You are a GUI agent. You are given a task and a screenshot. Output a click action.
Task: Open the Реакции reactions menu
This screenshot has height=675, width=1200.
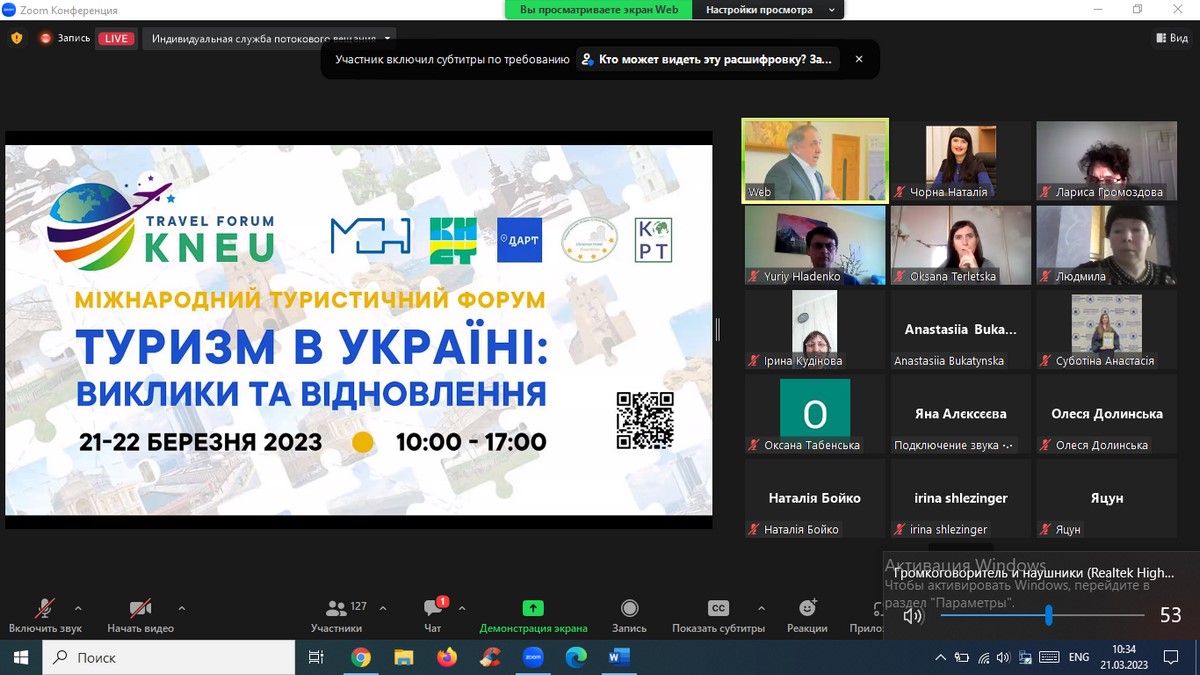click(807, 615)
